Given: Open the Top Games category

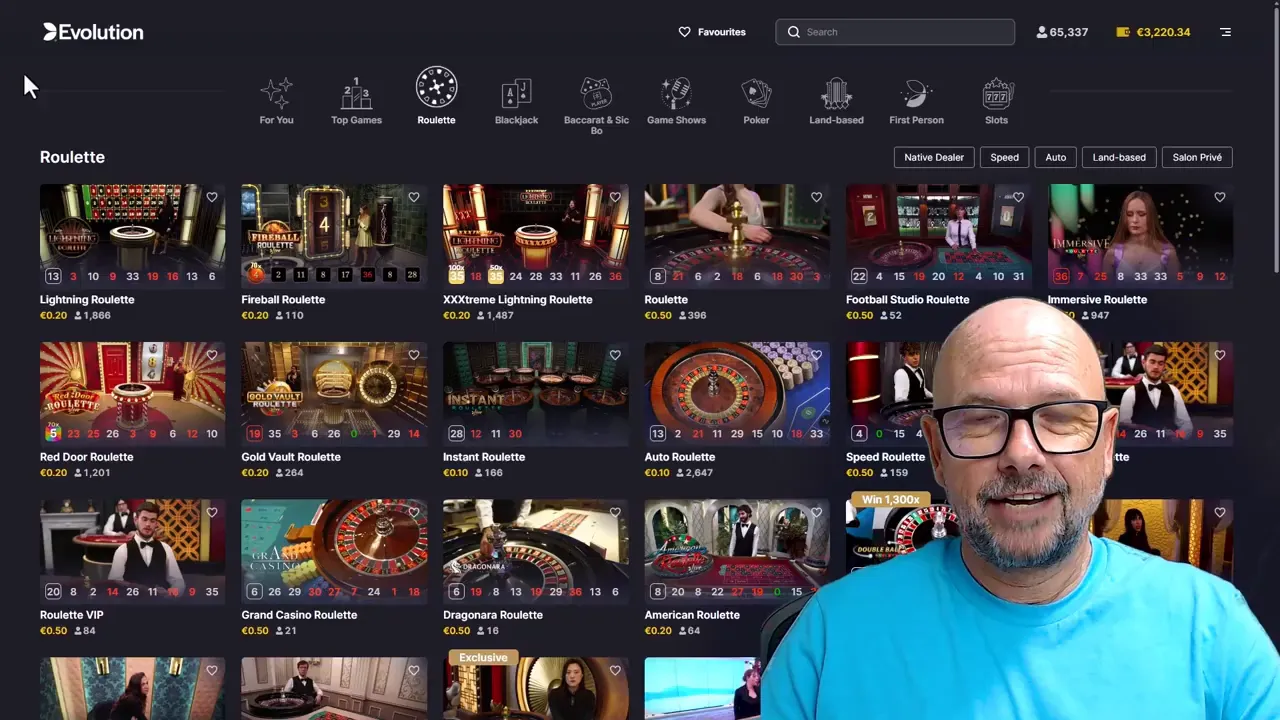Looking at the screenshot, I should click(356, 102).
